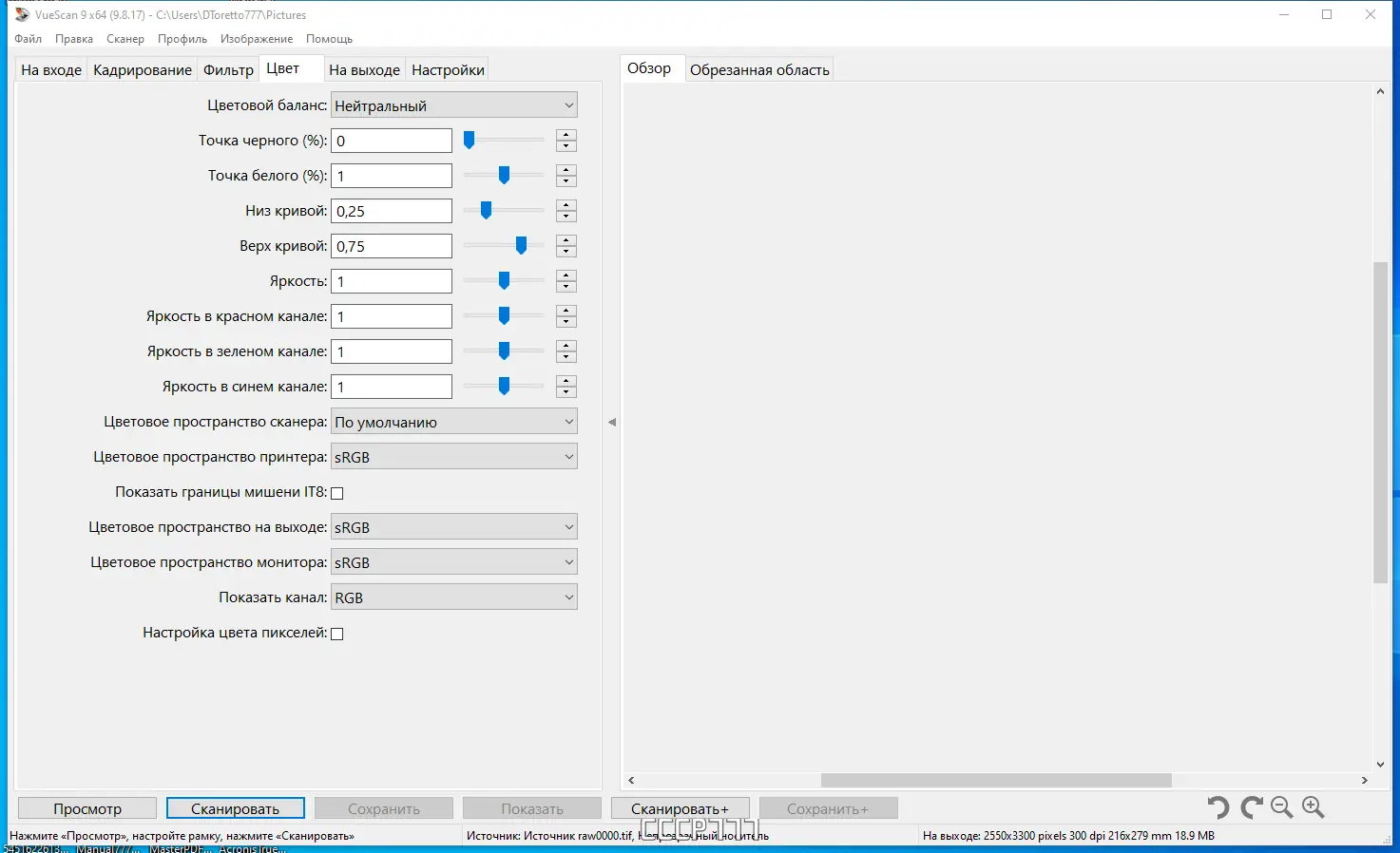Viewport: 1400px width, 853px height.
Task: Click the Просмотр button
Action: click(x=87, y=808)
